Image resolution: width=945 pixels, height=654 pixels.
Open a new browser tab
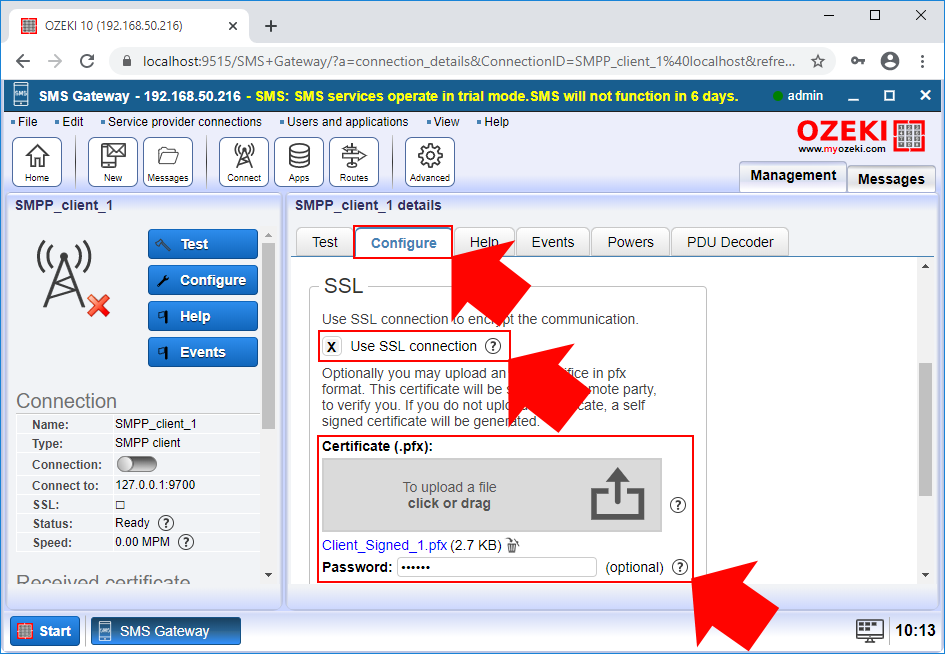click(x=271, y=26)
